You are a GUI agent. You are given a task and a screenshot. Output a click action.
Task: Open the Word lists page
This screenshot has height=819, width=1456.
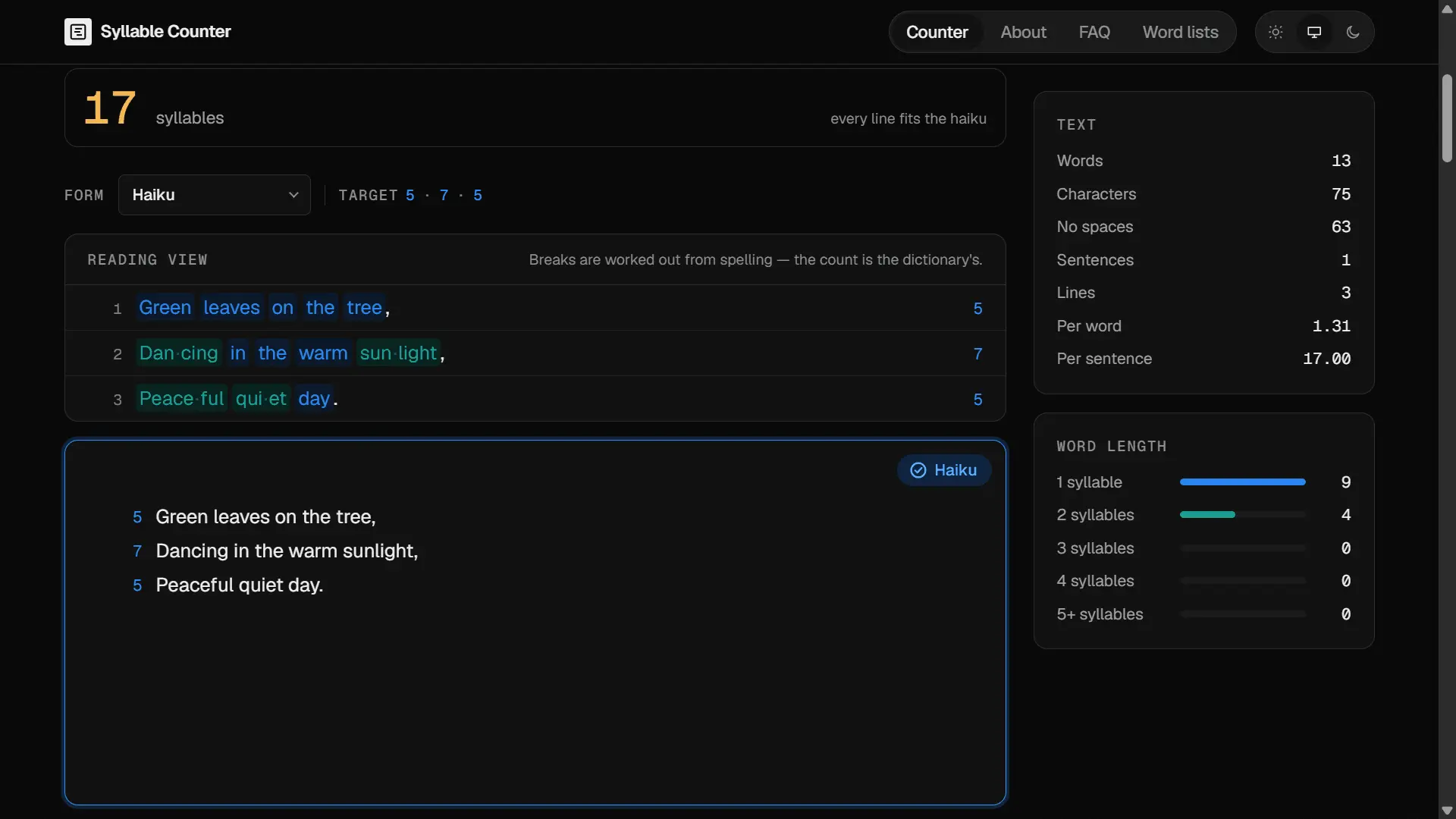tap(1180, 32)
